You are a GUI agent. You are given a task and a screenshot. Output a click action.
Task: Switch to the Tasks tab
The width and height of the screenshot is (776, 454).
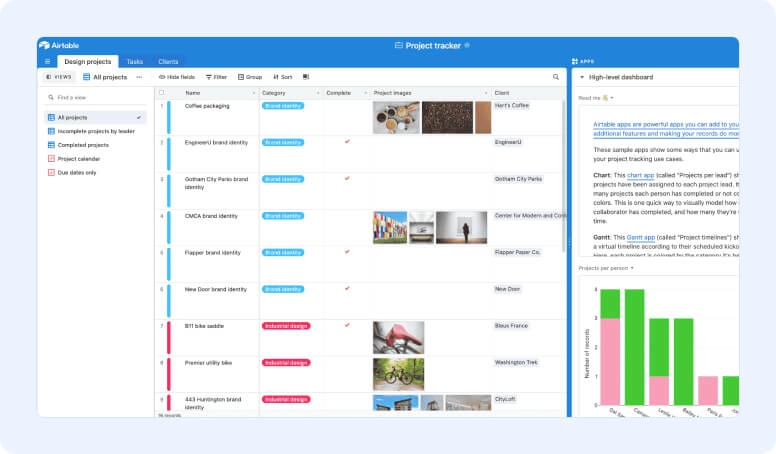[x=134, y=62]
